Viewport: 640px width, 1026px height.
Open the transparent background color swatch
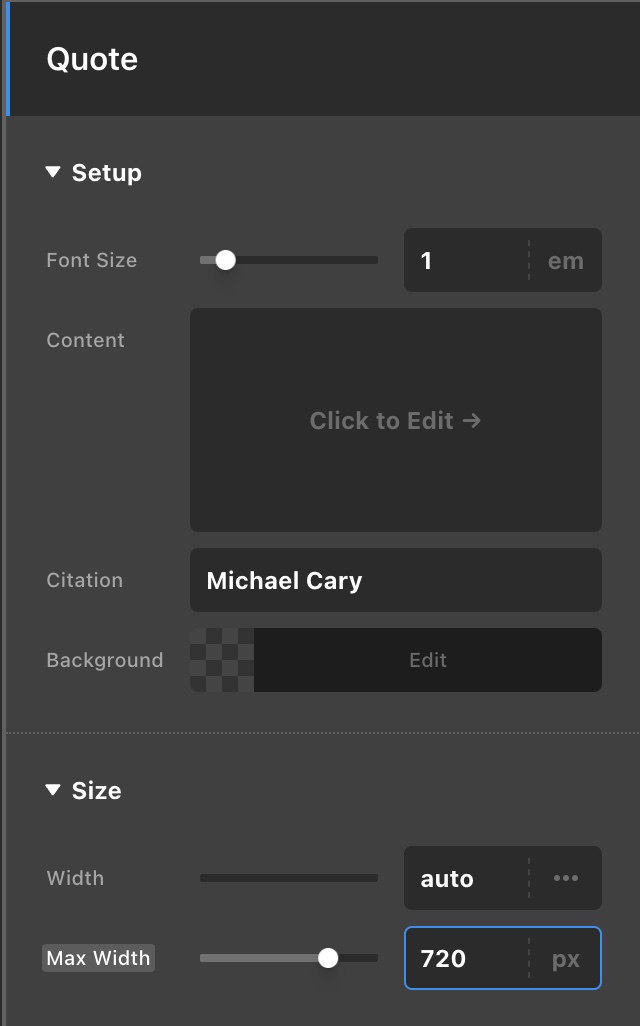tap(222, 660)
